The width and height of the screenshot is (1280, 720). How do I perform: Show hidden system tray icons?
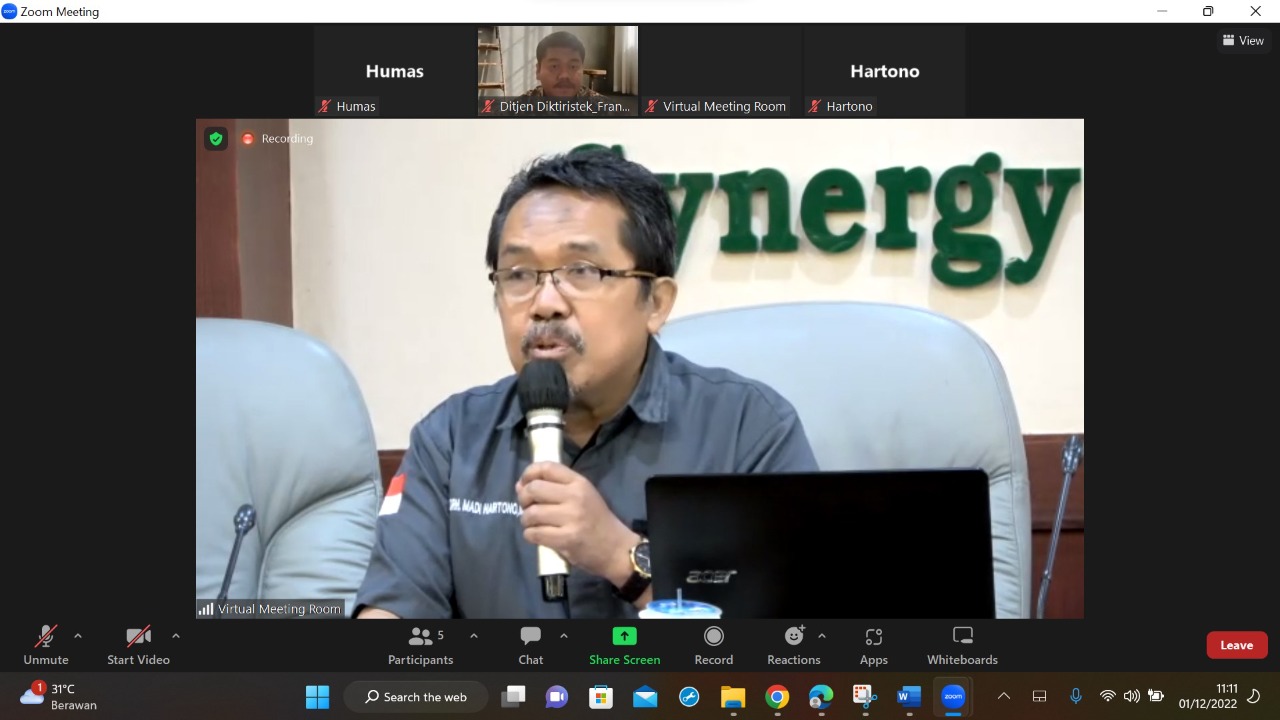click(x=1004, y=697)
